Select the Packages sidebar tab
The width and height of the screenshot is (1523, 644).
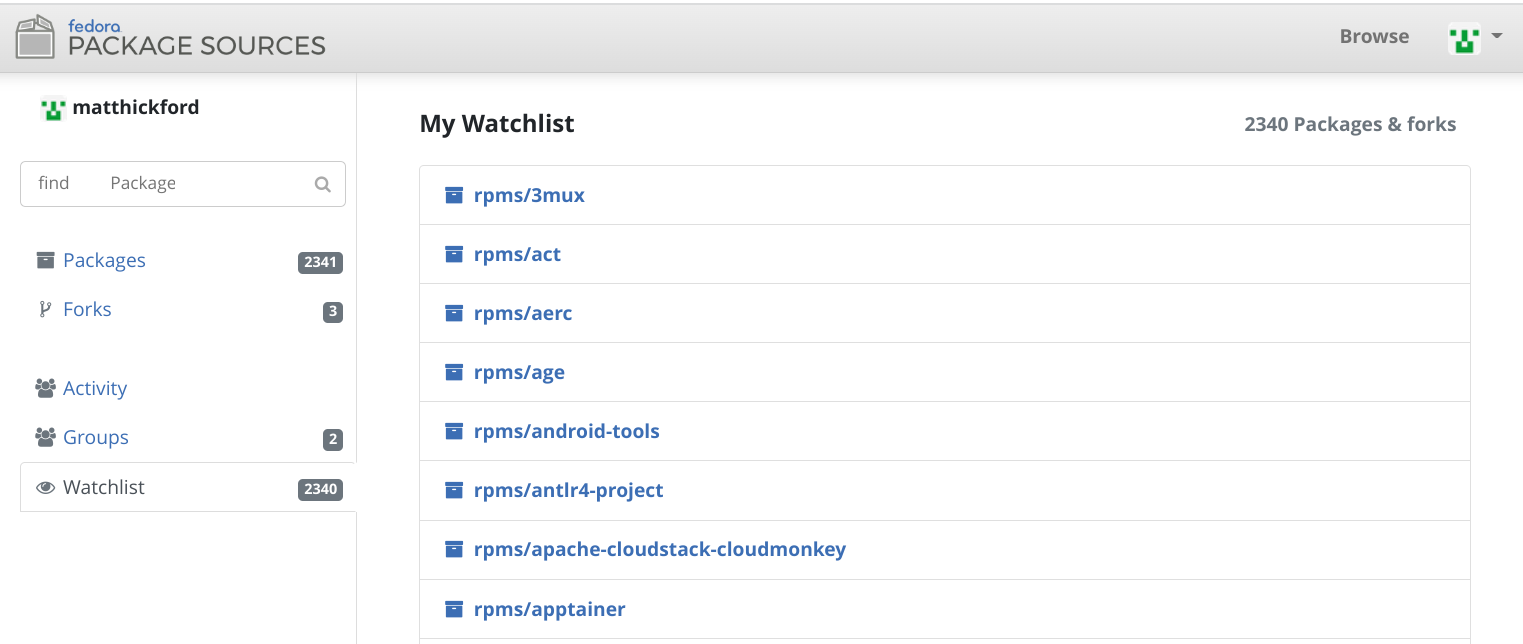[188, 261]
